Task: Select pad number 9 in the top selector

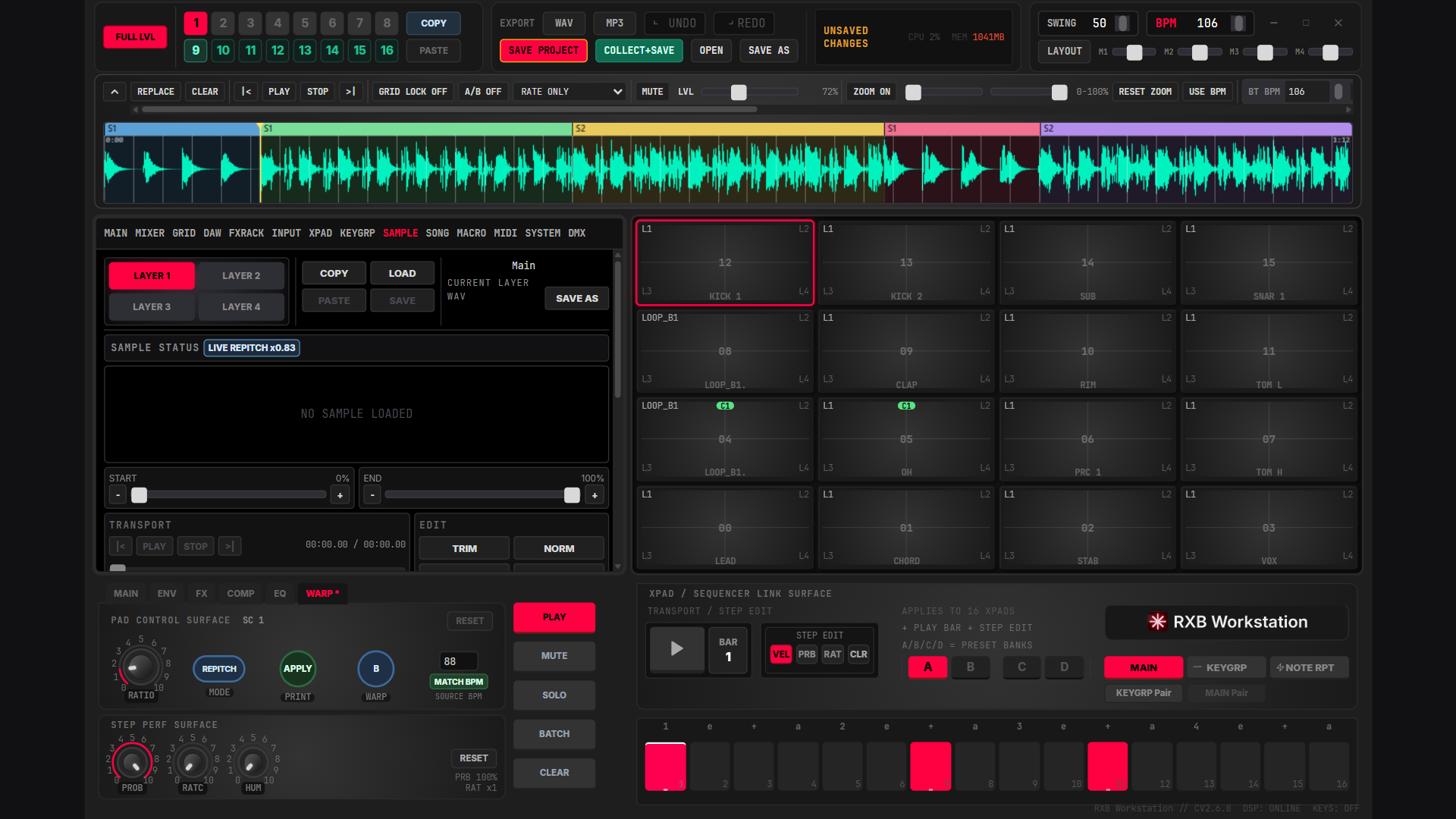Action: click(x=196, y=51)
